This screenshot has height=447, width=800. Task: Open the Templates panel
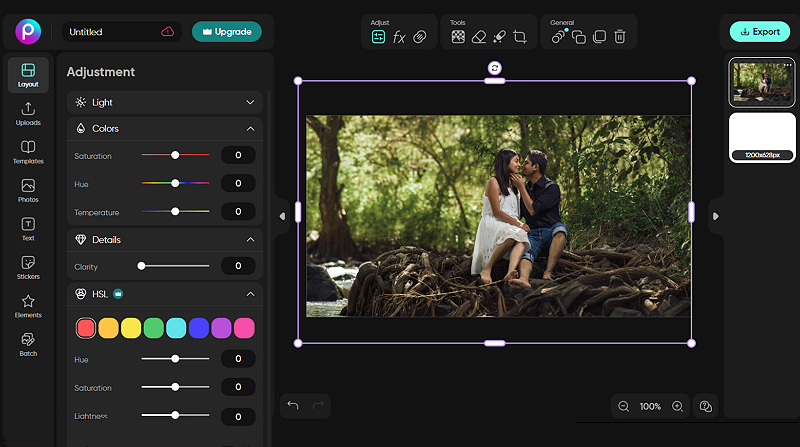pyautogui.click(x=28, y=152)
